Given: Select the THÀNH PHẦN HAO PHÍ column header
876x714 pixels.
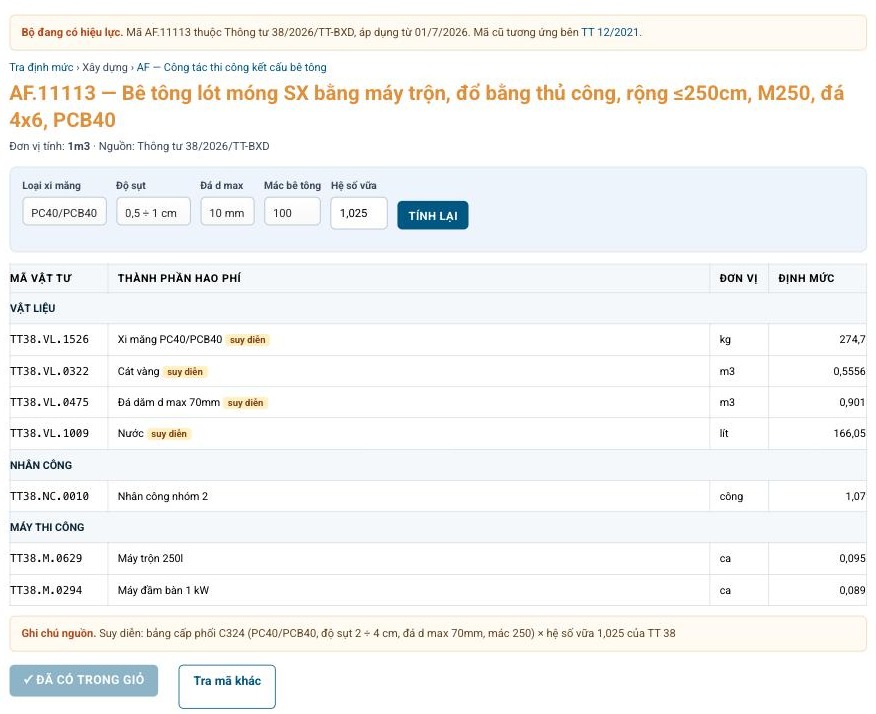Looking at the screenshot, I should click(179, 278).
